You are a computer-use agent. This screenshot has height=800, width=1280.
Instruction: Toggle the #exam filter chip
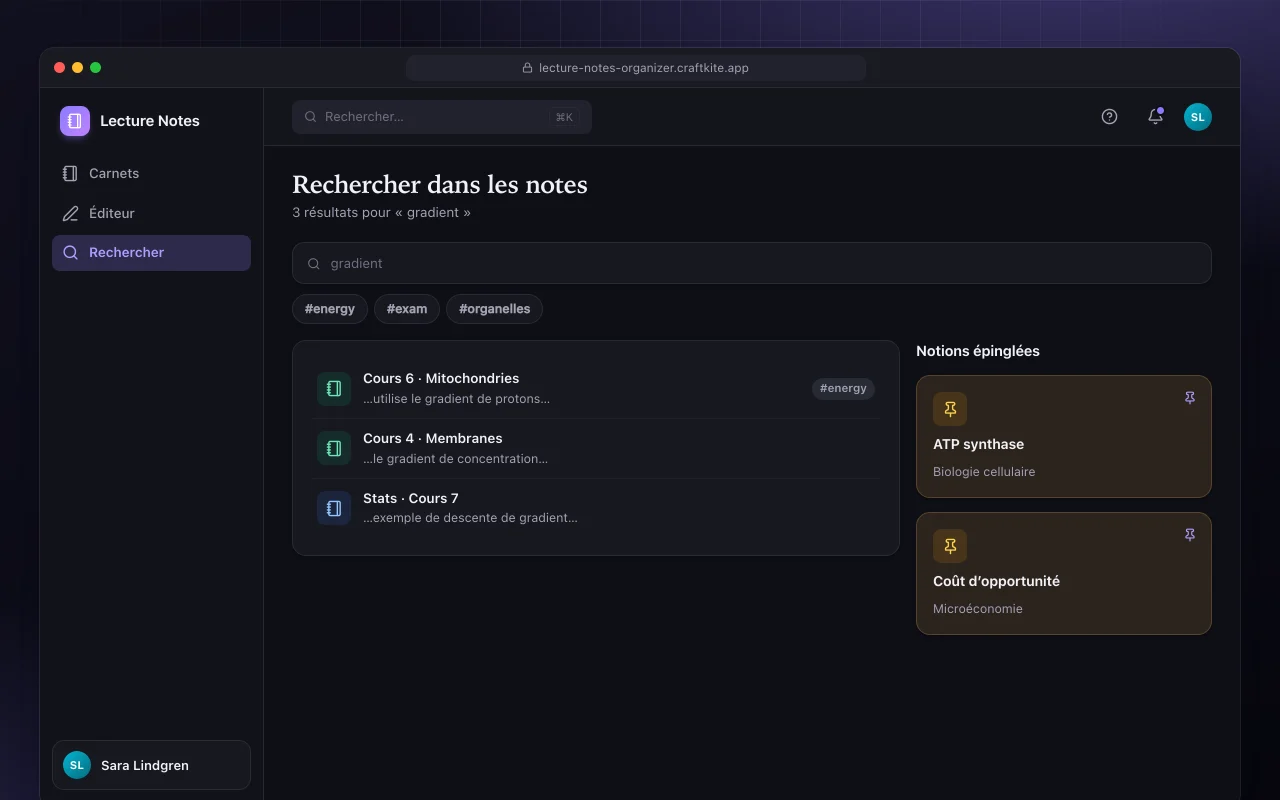pos(407,309)
